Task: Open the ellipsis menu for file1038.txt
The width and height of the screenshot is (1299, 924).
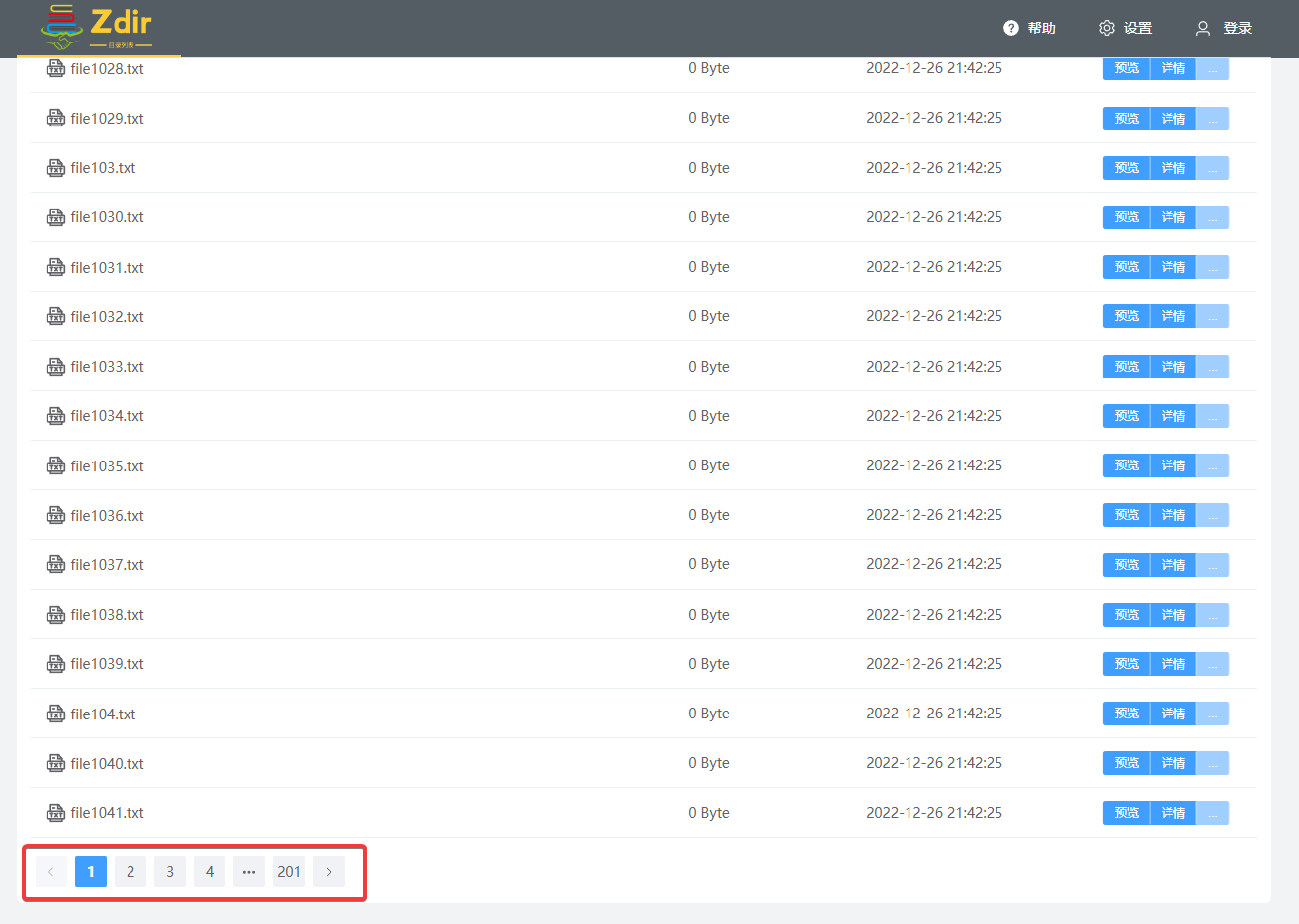Action: [1212, 615]
